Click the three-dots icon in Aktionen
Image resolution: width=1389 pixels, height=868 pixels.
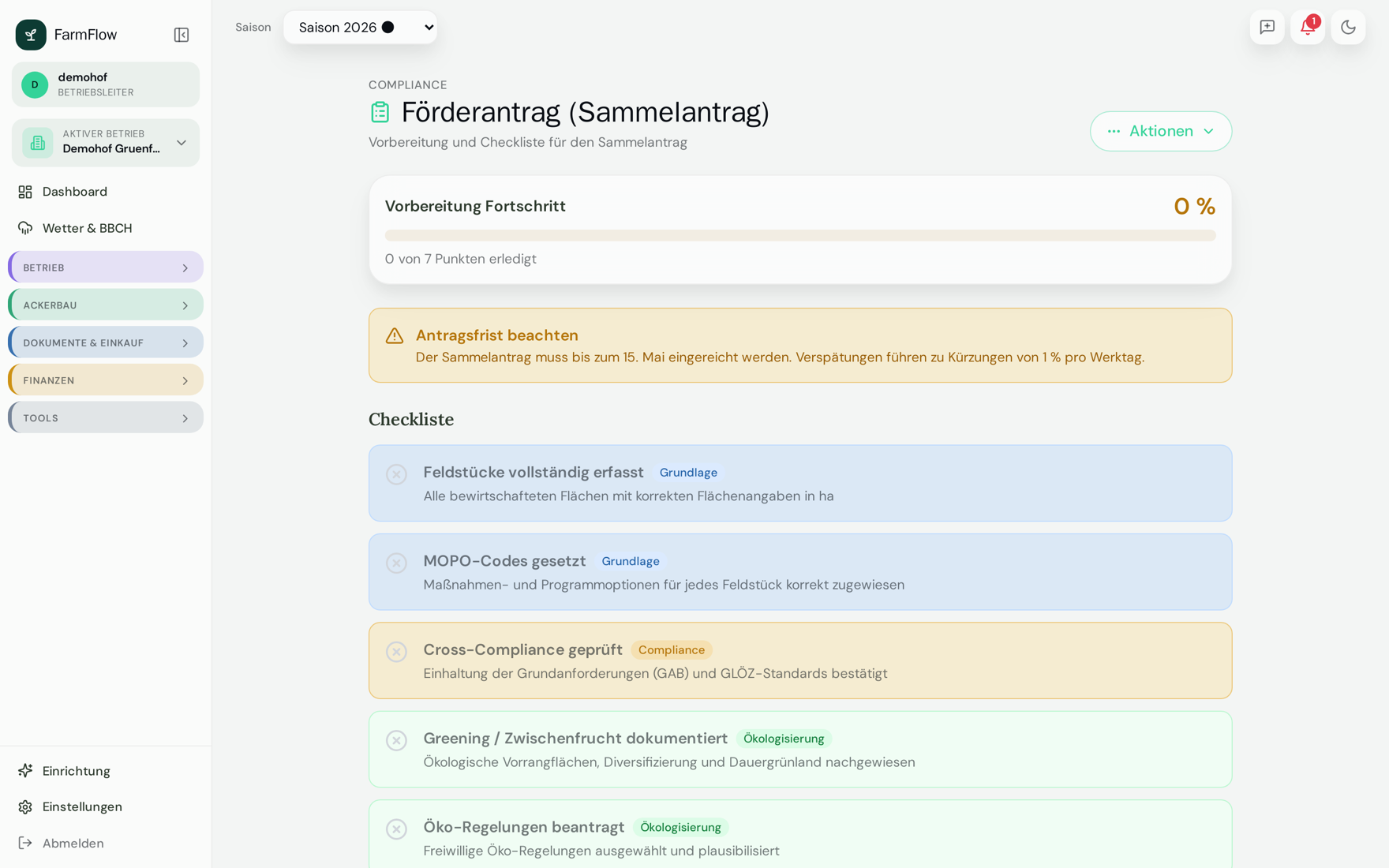1114,131
